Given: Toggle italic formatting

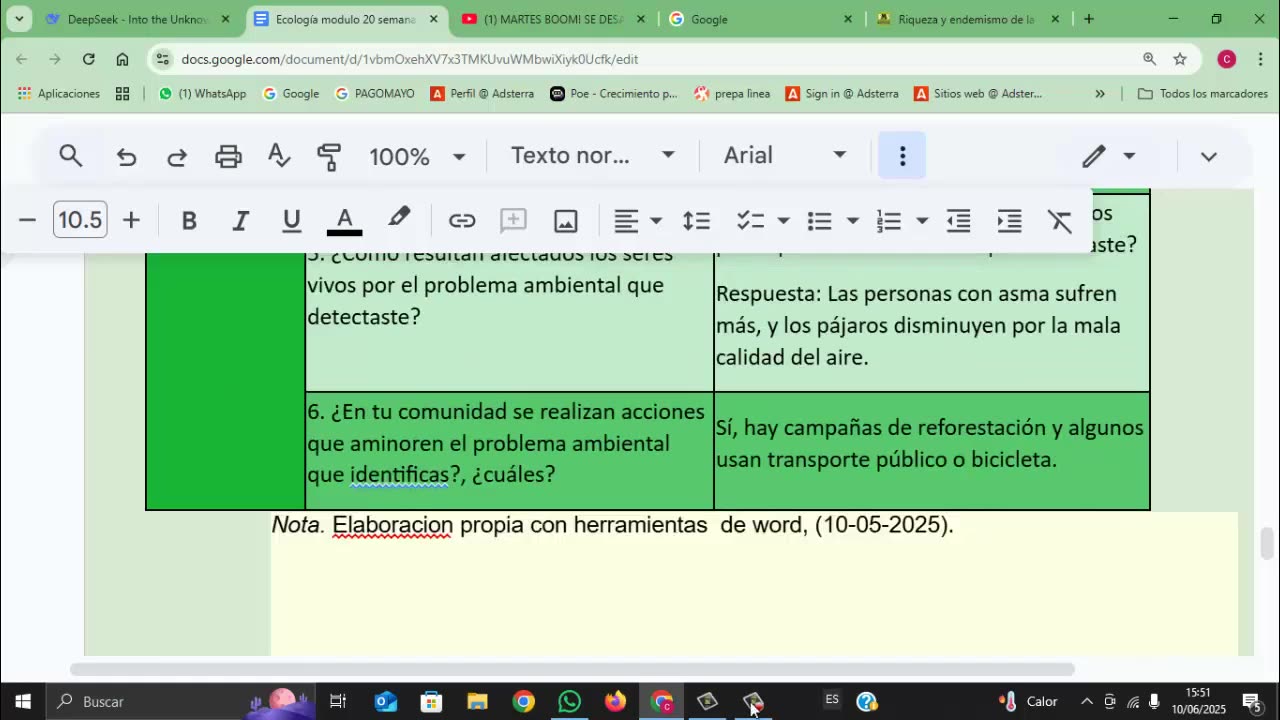Looking at the screenshot, I should 240,220.
